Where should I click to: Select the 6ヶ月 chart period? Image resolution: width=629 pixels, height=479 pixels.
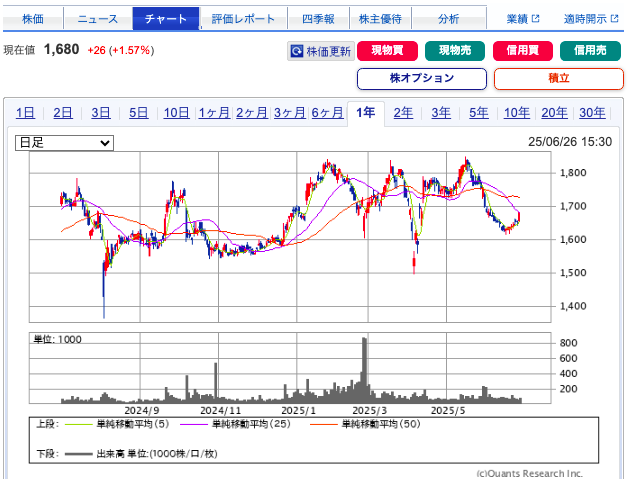327,113
